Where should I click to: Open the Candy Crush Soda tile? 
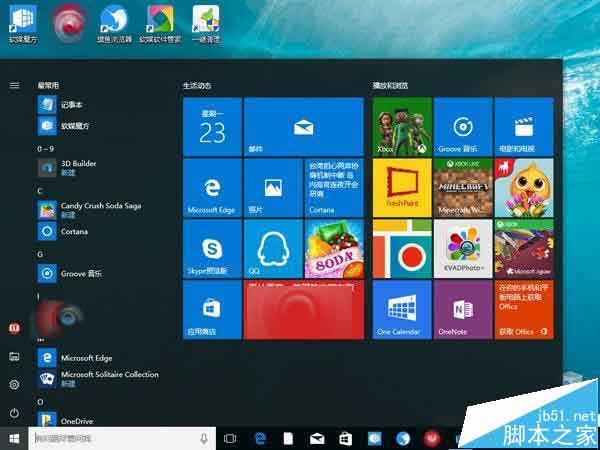[334, 249]
